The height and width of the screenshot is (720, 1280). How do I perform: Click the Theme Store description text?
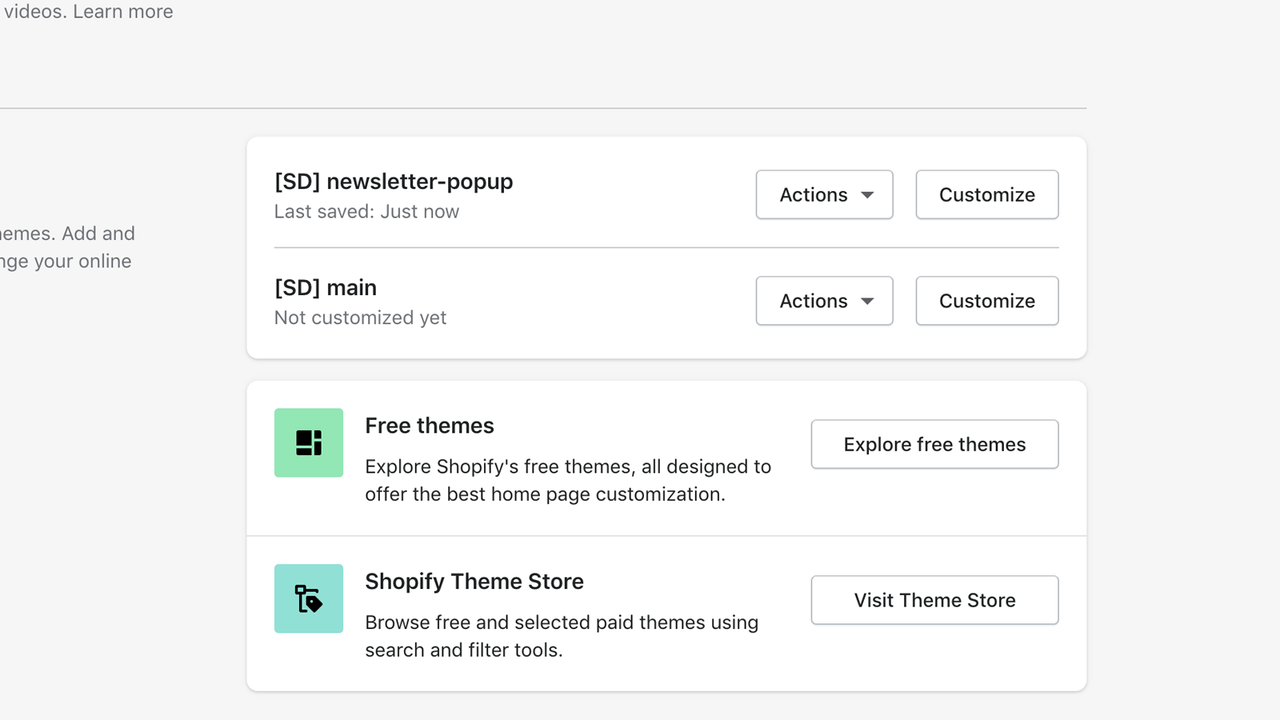(561, 635)
